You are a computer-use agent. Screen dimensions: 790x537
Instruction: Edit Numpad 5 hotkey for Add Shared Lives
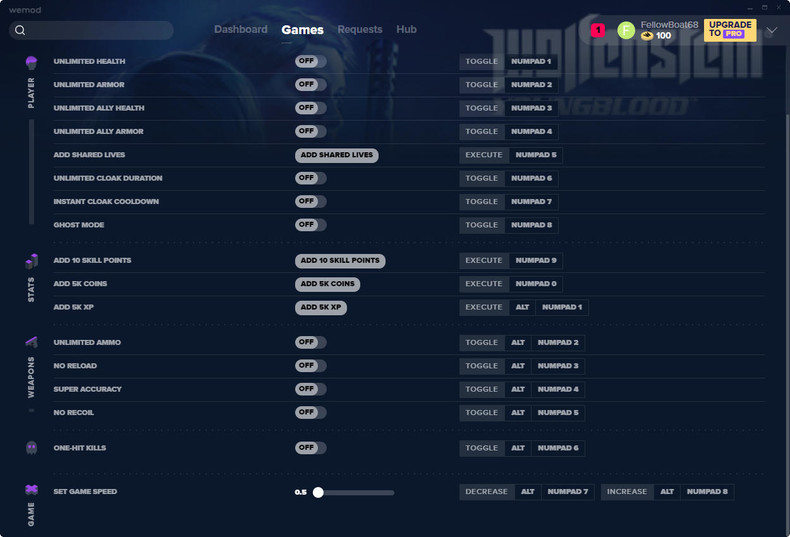pos(536,155)
